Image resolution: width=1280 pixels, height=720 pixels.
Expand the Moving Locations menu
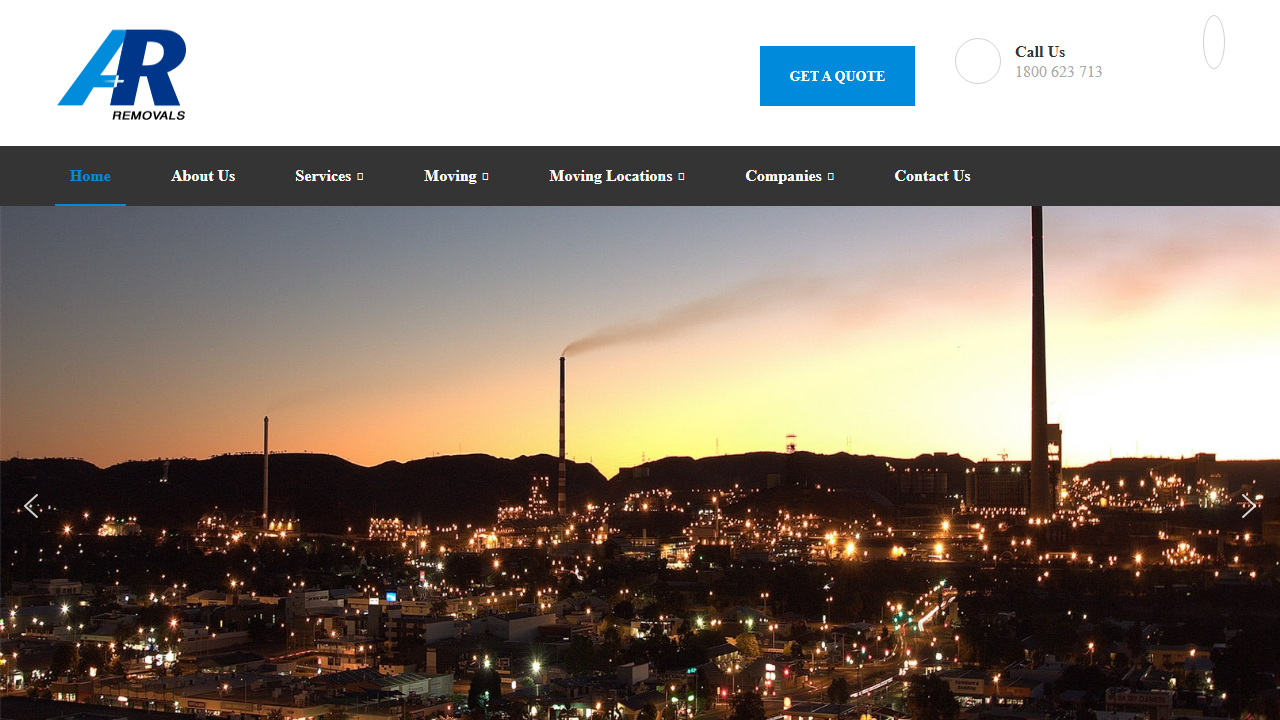(610, 176)
